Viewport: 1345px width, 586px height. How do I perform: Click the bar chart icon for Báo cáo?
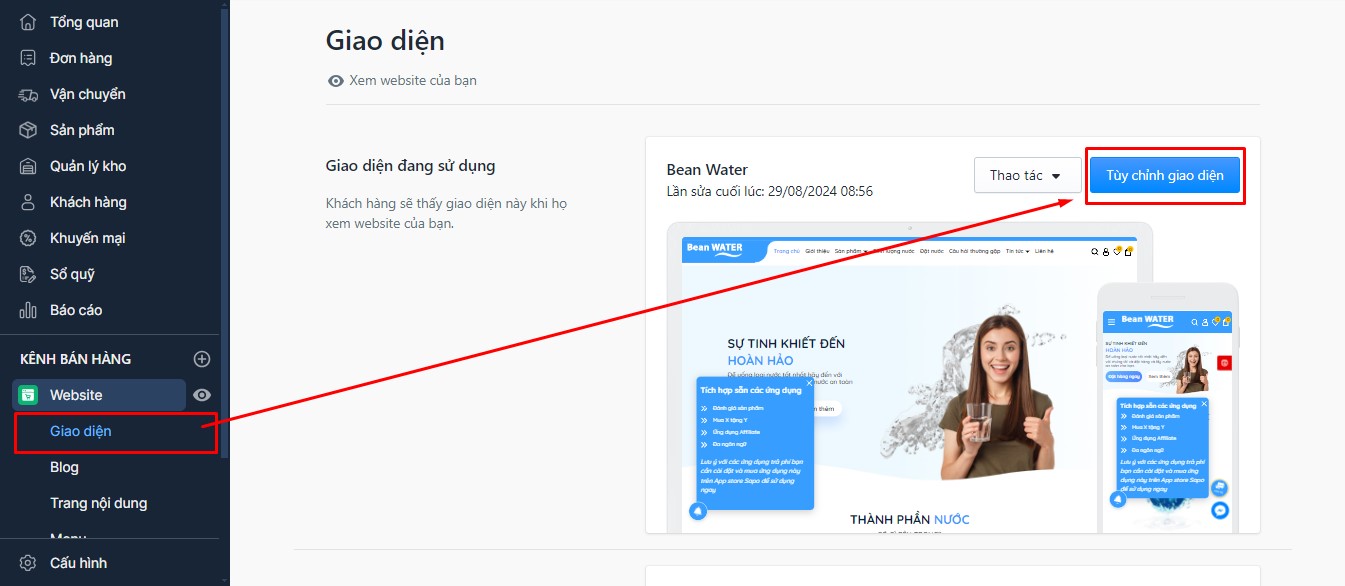[28, 310]
